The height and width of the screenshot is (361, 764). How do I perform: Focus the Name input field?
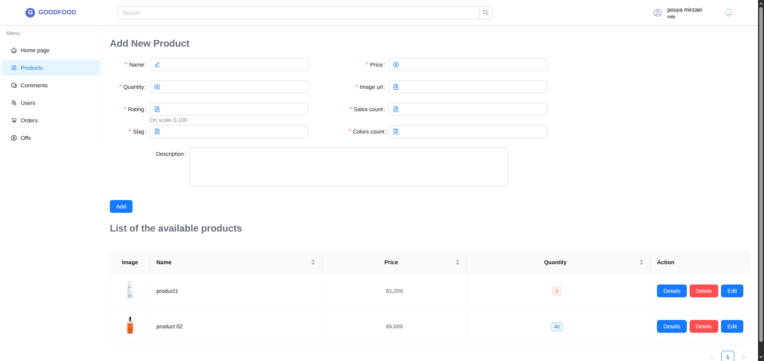click(x=229, y=64)
